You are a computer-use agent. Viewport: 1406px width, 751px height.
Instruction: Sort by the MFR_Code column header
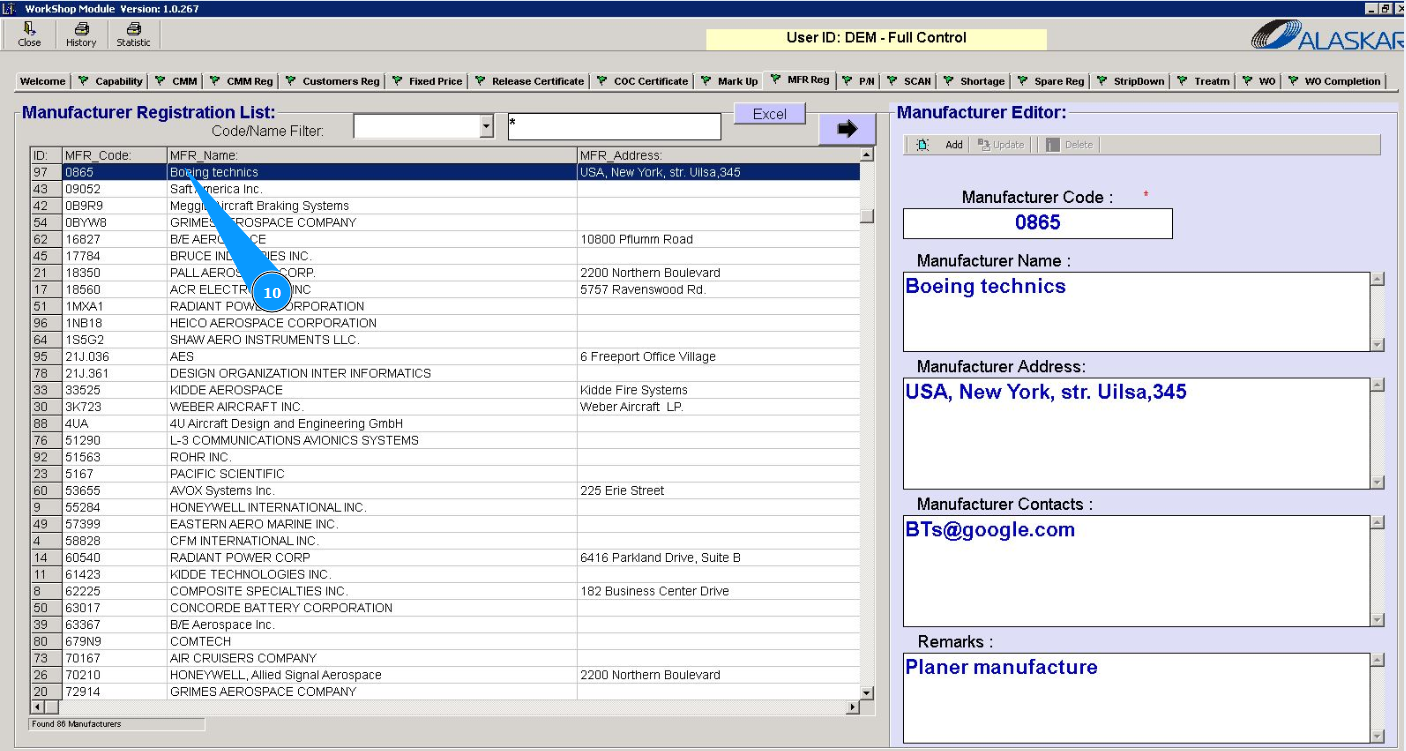pyautogui.click(x=114, y=155)
